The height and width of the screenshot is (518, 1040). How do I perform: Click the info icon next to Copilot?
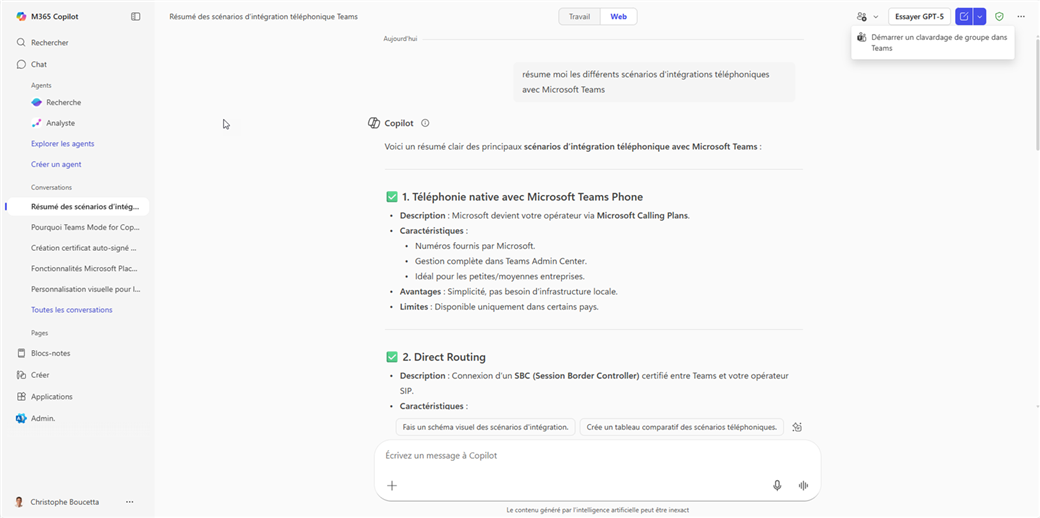pyautogui.click(x=425, y=123)
